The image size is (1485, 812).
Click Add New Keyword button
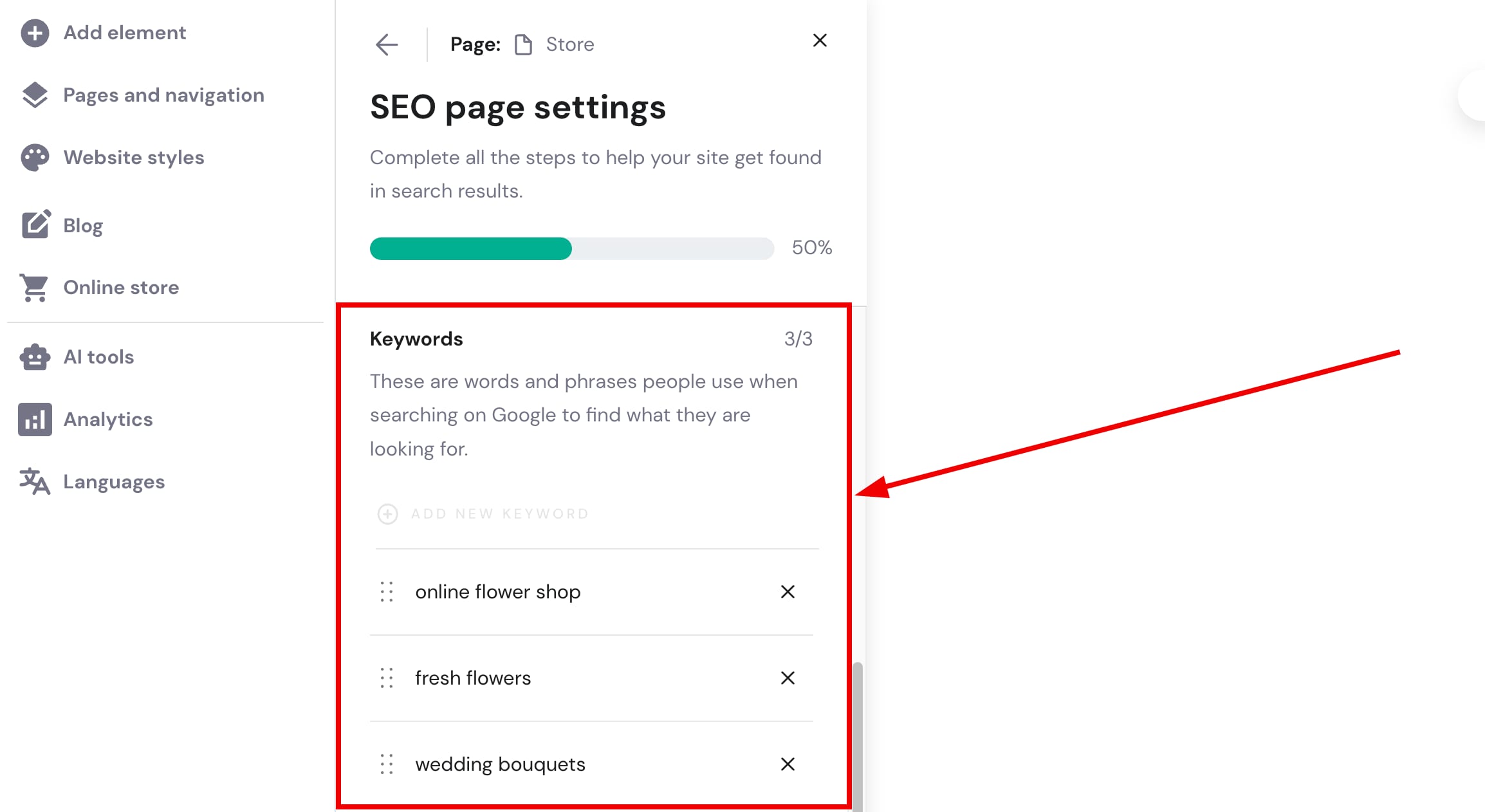(x=483, y=514)
